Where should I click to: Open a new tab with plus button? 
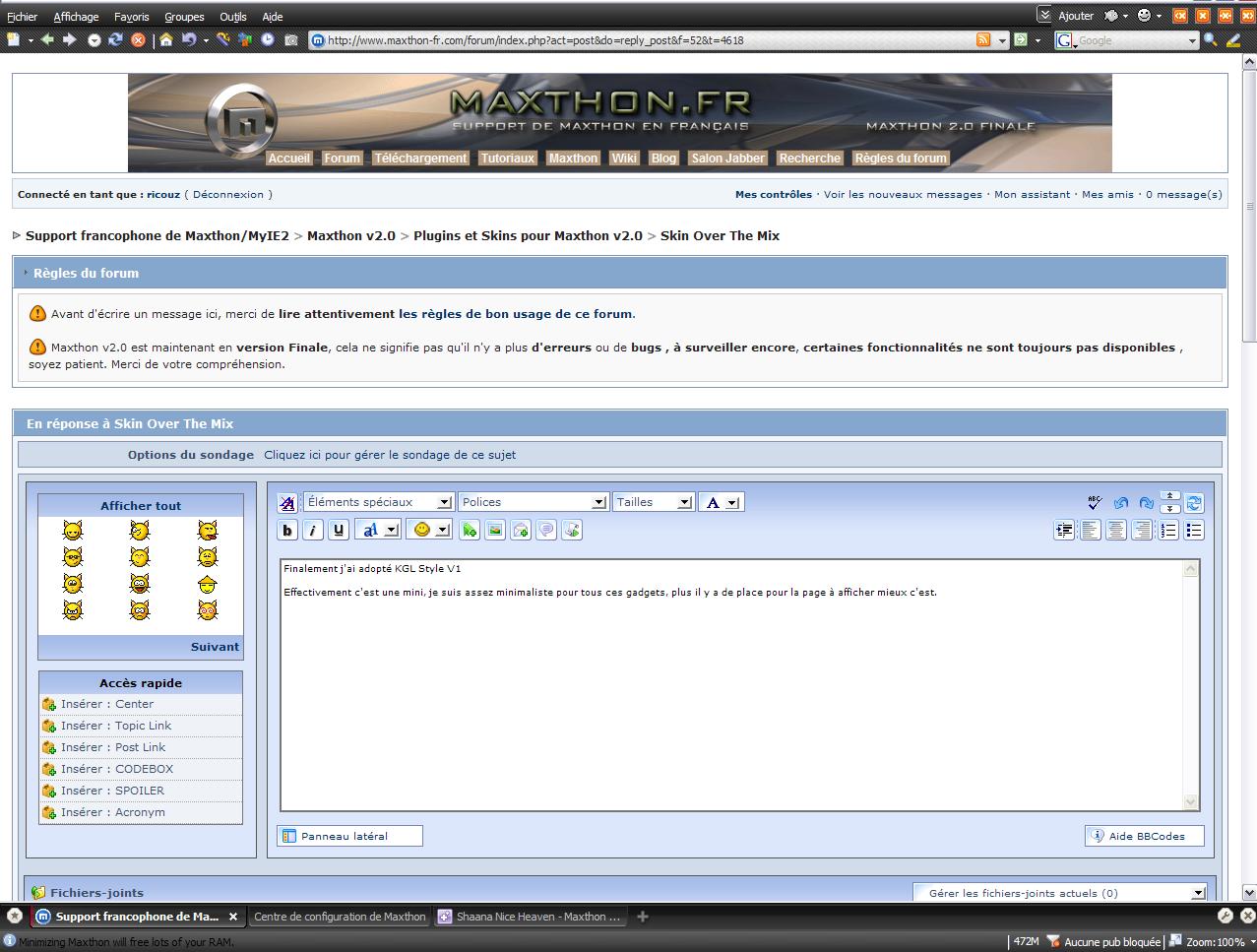[x=643, y=917]
